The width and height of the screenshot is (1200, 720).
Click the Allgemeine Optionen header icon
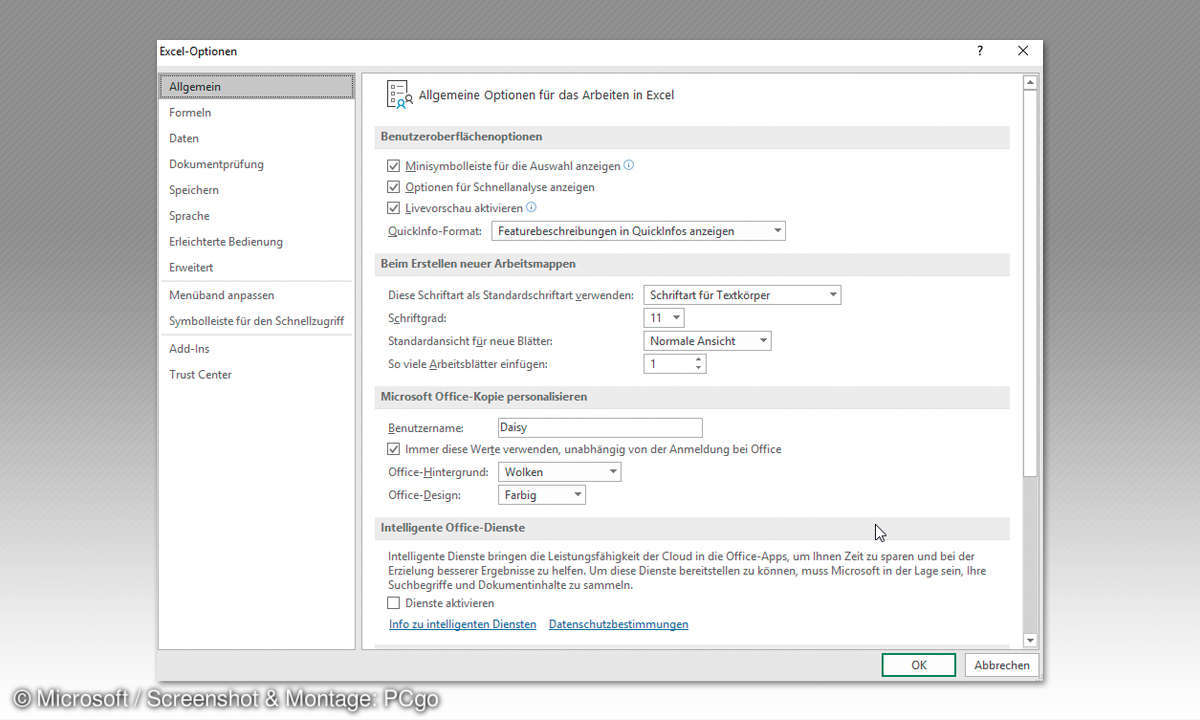pyautogui.click(x=399, y=95)
